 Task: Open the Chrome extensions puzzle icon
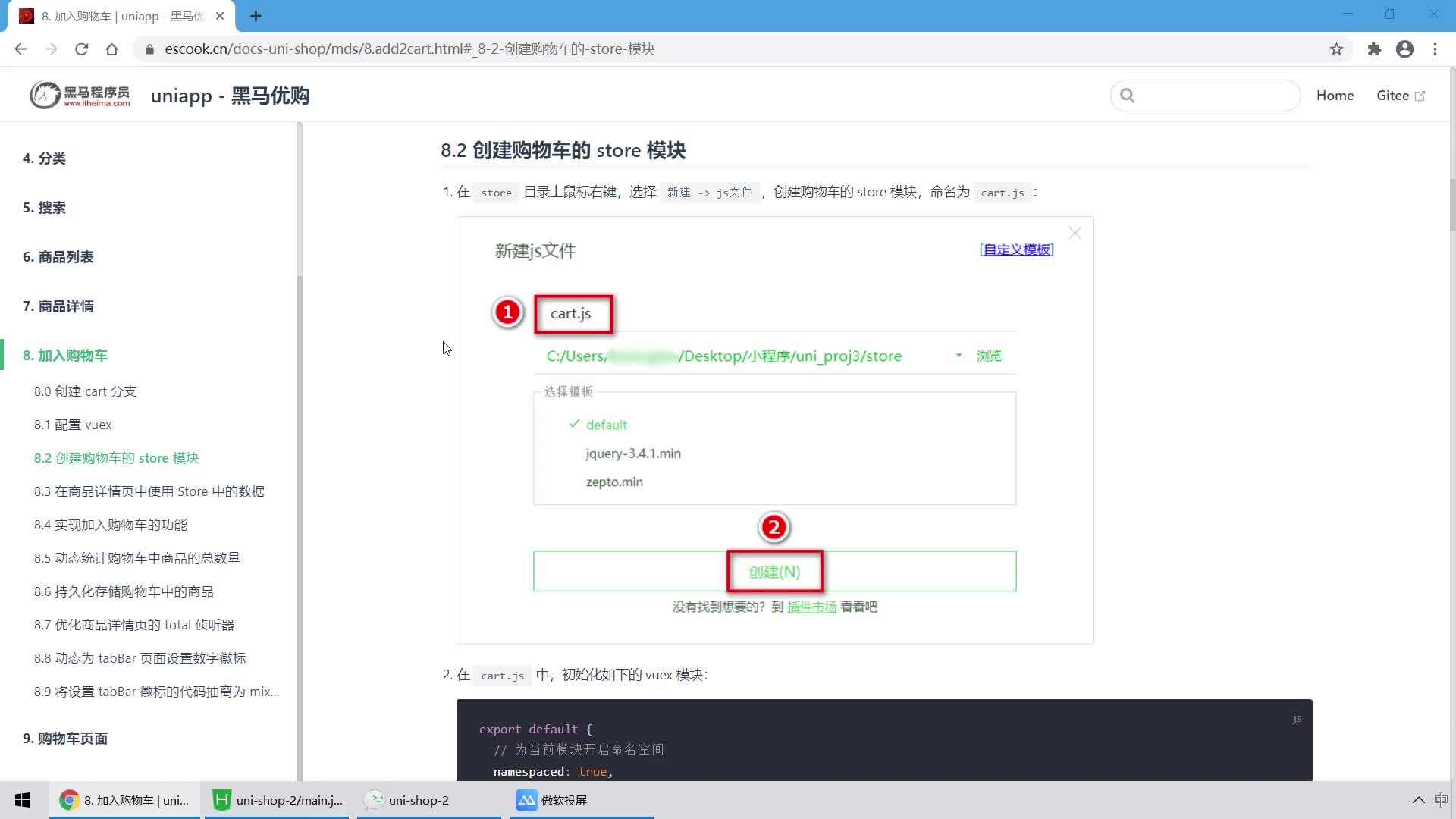click(1374, 49)
